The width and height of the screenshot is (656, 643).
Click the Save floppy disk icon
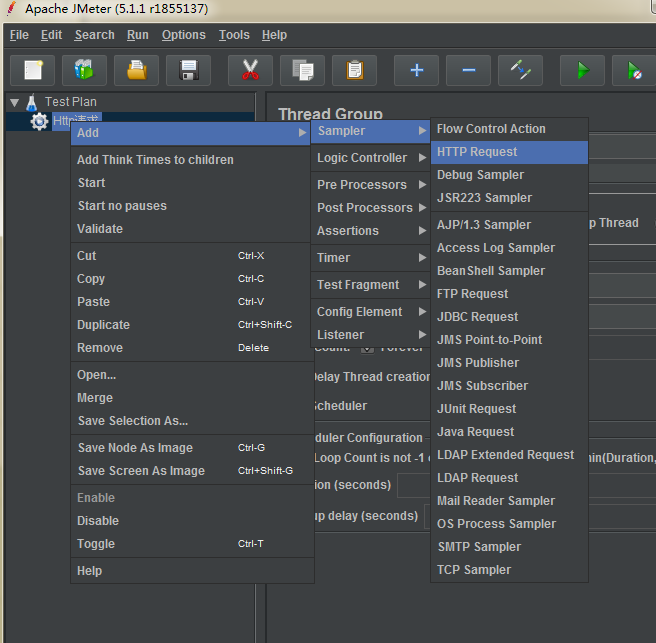click(188, 70)
